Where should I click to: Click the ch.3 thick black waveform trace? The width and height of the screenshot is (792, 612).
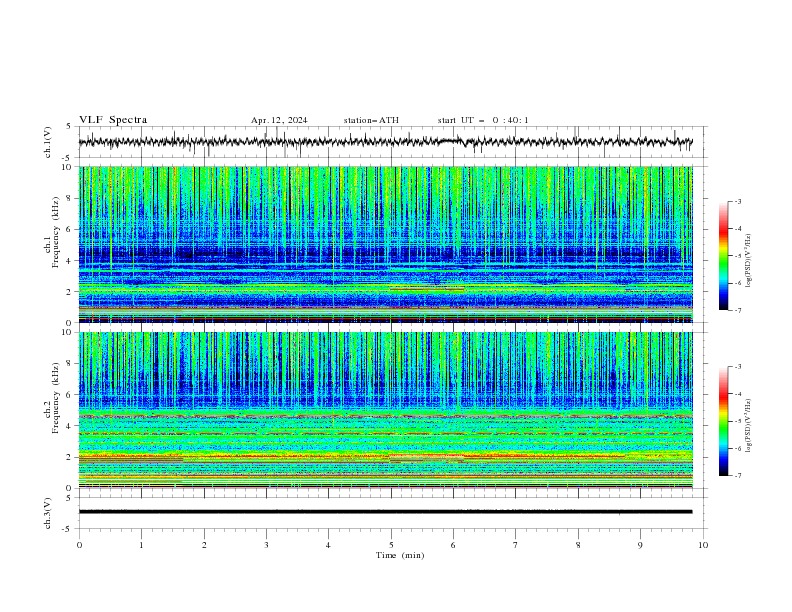(x=385, y=512)
